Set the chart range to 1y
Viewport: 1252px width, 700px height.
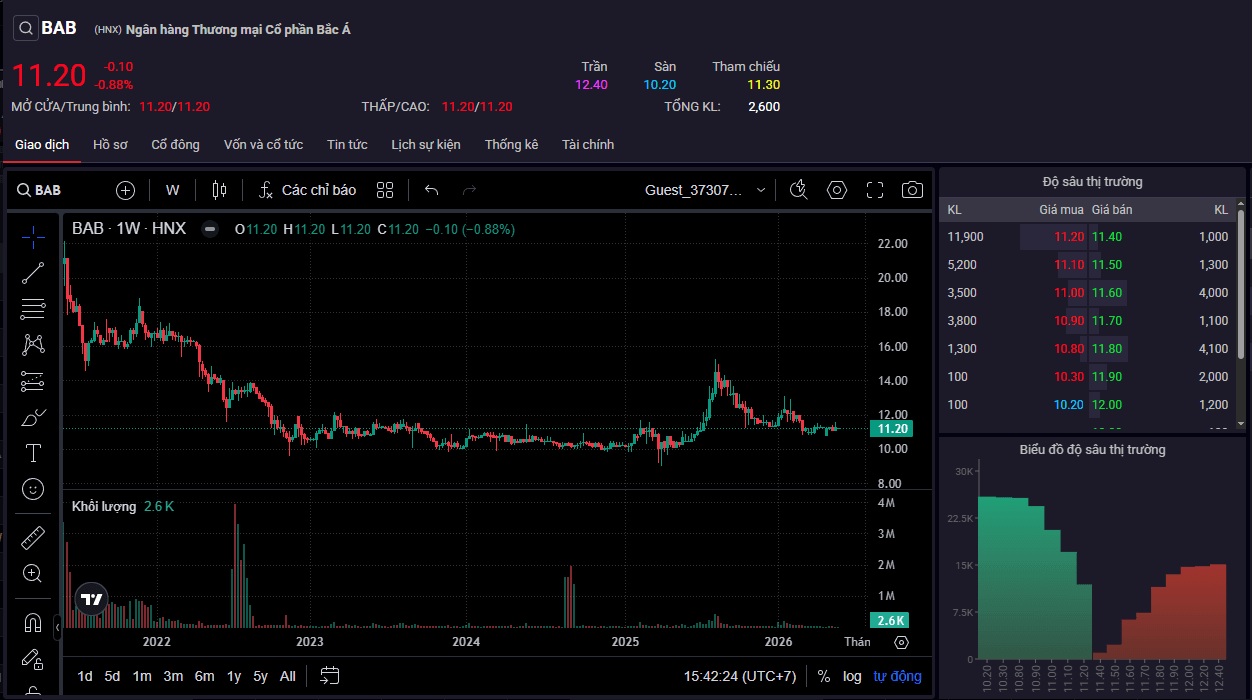point(234,676)
